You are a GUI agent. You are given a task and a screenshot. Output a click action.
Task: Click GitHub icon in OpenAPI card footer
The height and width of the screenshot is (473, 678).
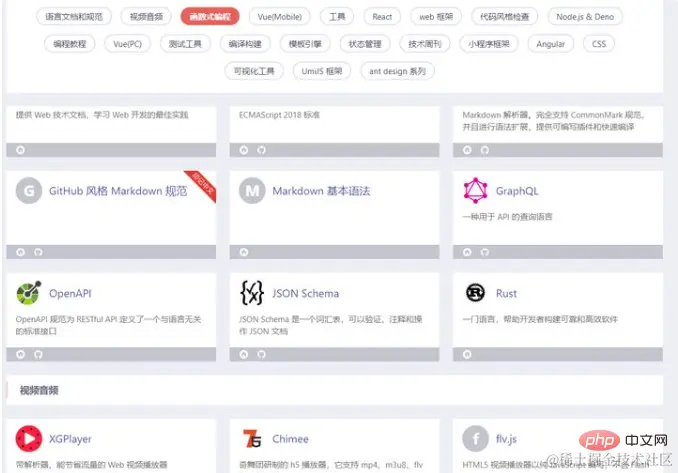coord(38,355)
